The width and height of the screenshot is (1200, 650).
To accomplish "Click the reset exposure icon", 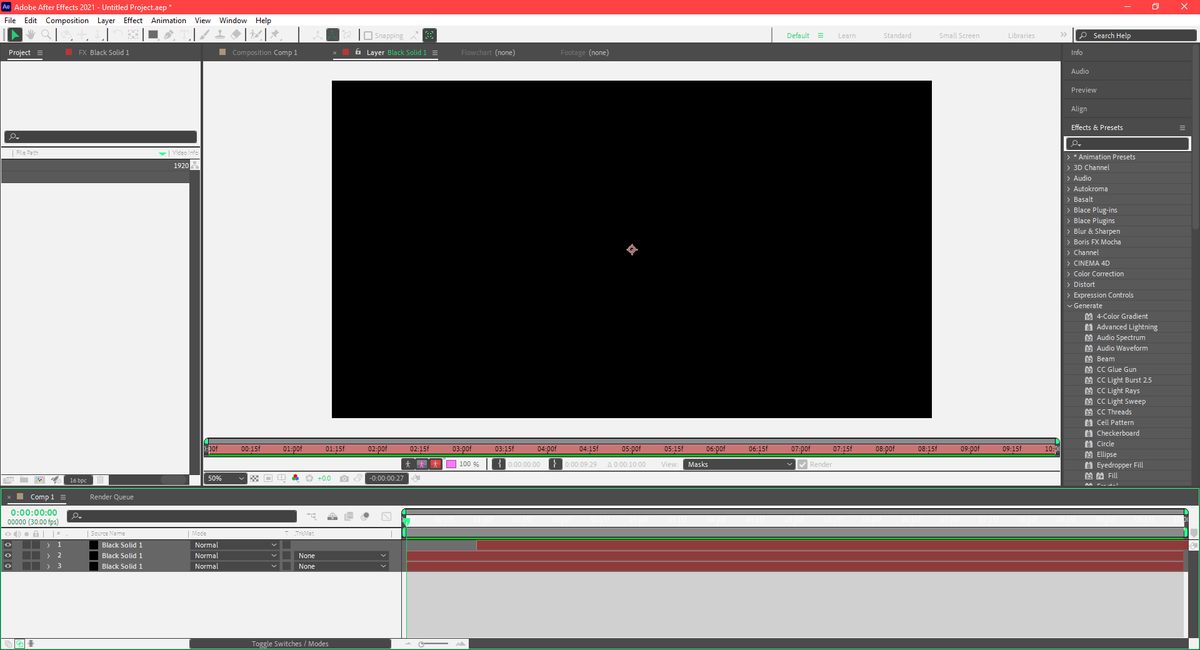I will pos(309,478).
